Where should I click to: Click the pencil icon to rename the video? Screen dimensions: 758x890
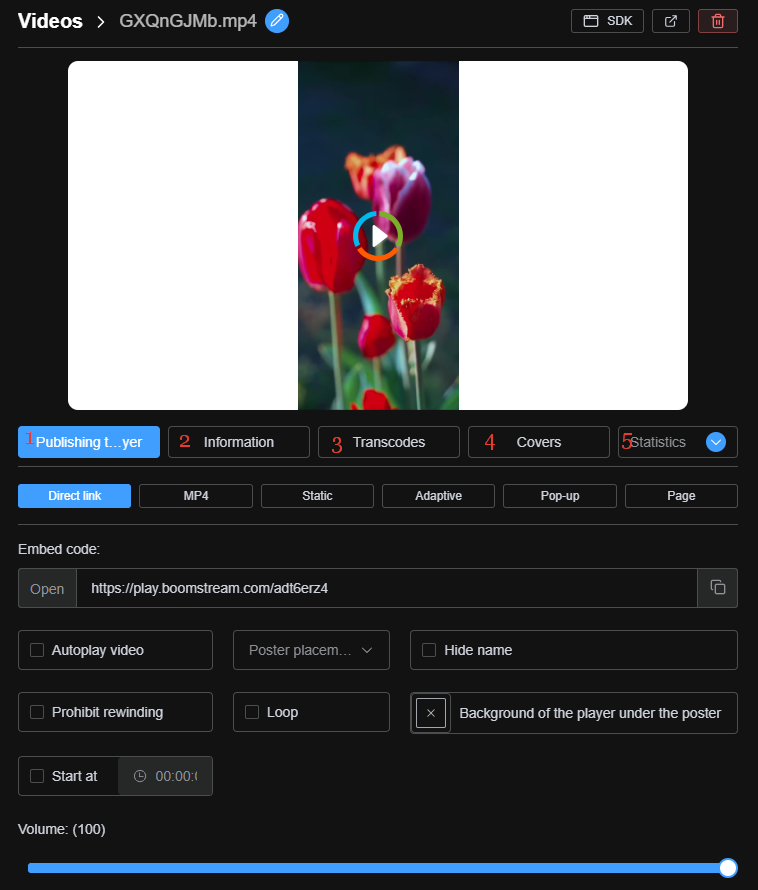coord(277,21)
